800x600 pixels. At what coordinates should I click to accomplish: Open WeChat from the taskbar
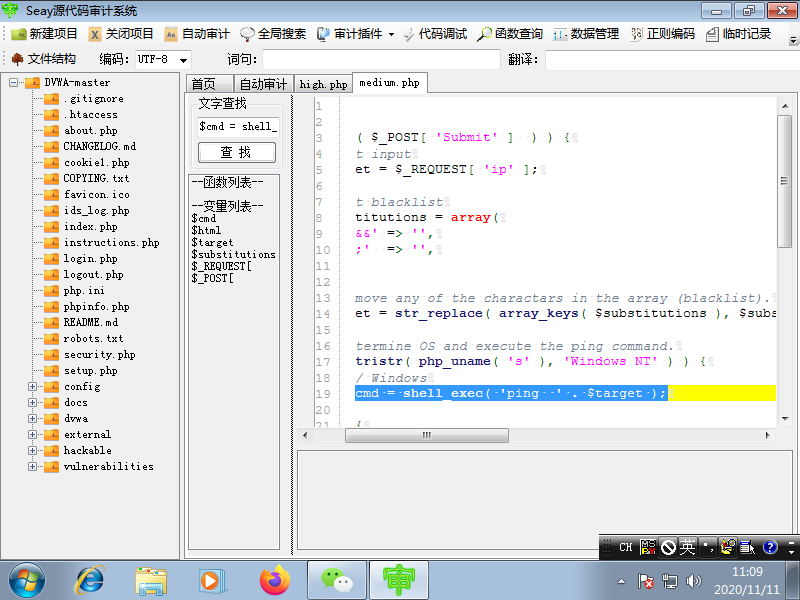coord(337,578)
